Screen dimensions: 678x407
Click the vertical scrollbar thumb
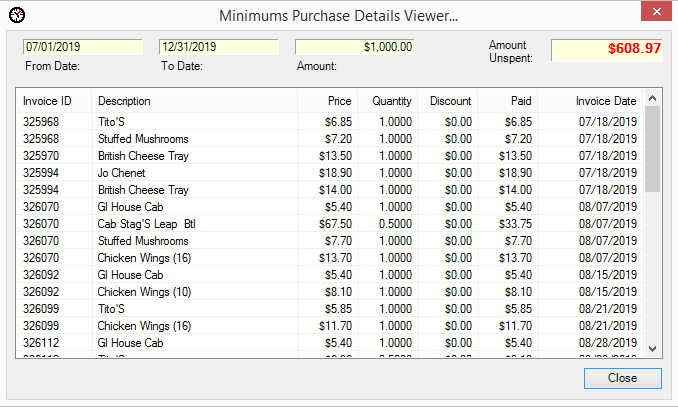(x=652, y=148)
